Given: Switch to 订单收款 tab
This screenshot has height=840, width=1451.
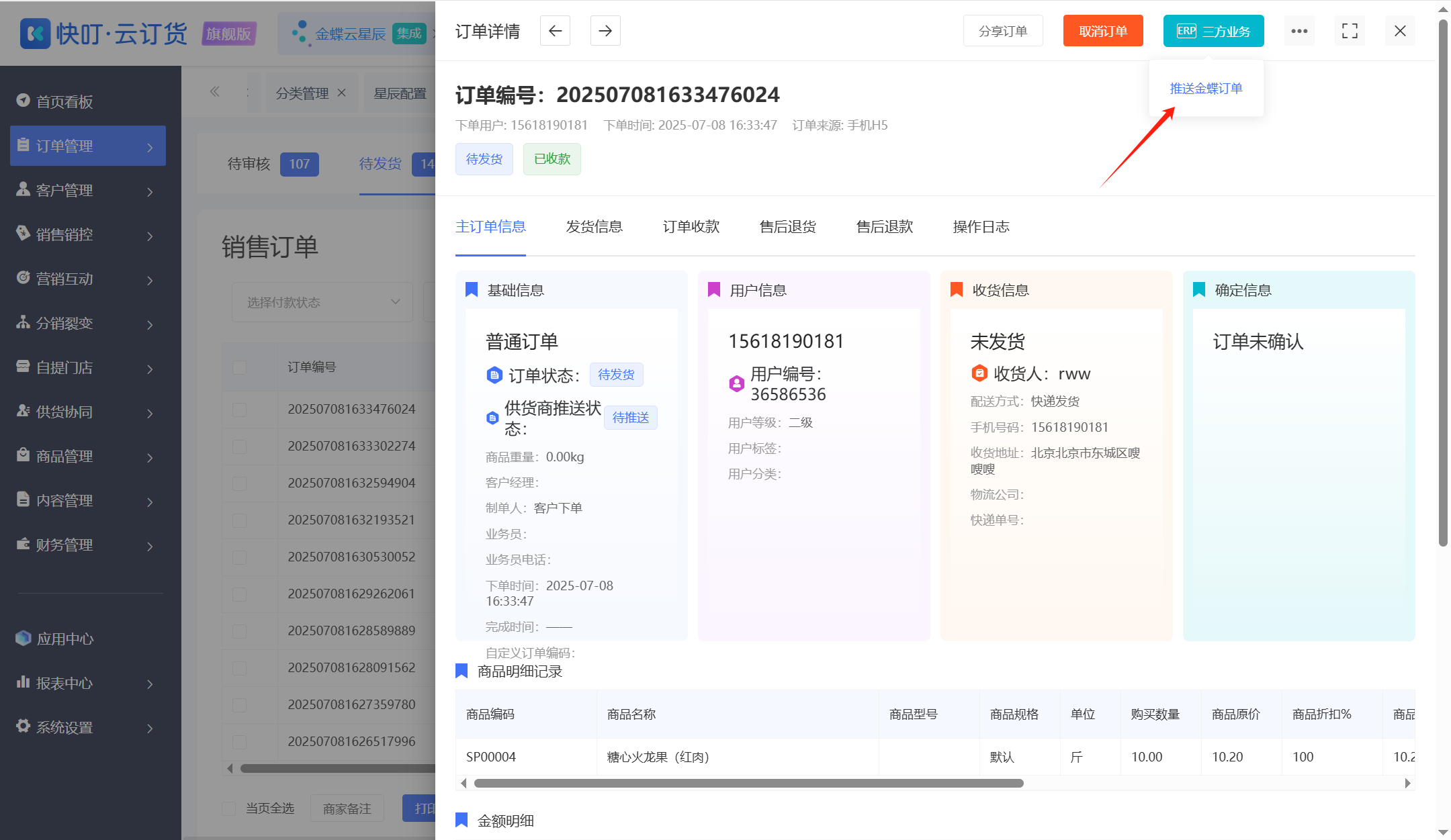Looking at the screenshot, I should click(x=691, y=227).
